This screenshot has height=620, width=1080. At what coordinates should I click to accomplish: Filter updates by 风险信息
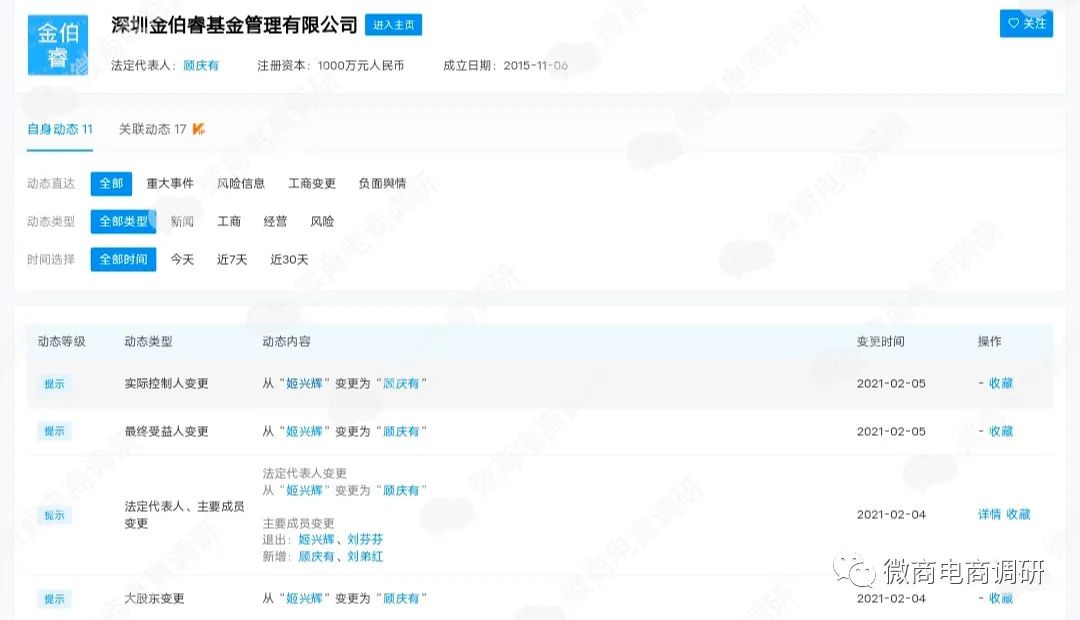tap(242, 183)
